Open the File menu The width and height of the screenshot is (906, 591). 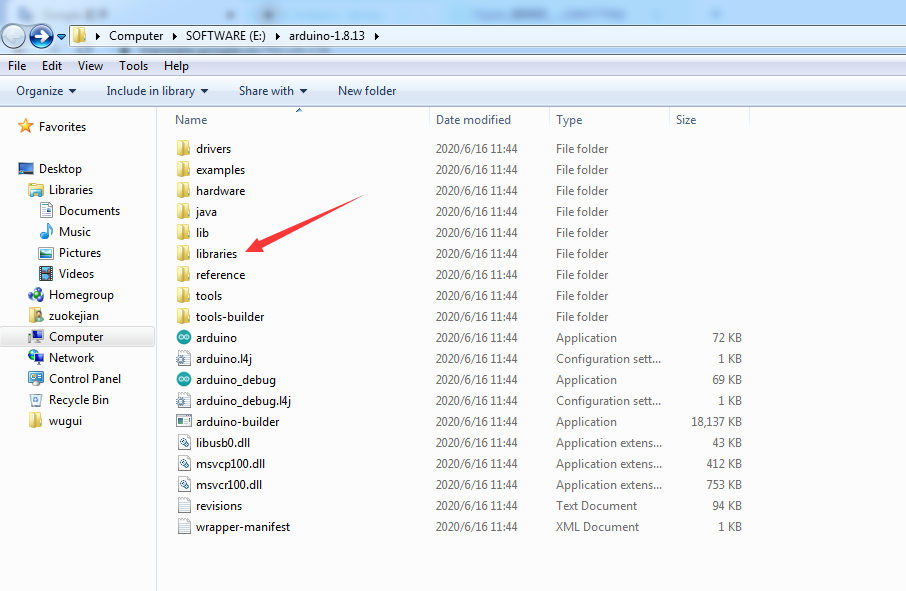pos(17,66)
